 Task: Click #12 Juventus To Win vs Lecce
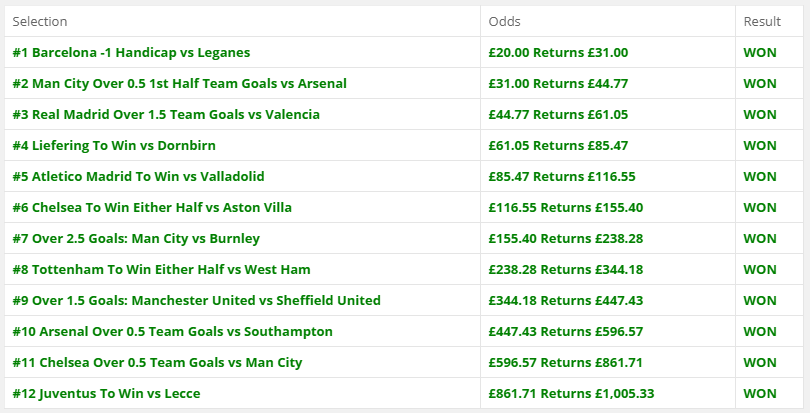tap(106, 393)
